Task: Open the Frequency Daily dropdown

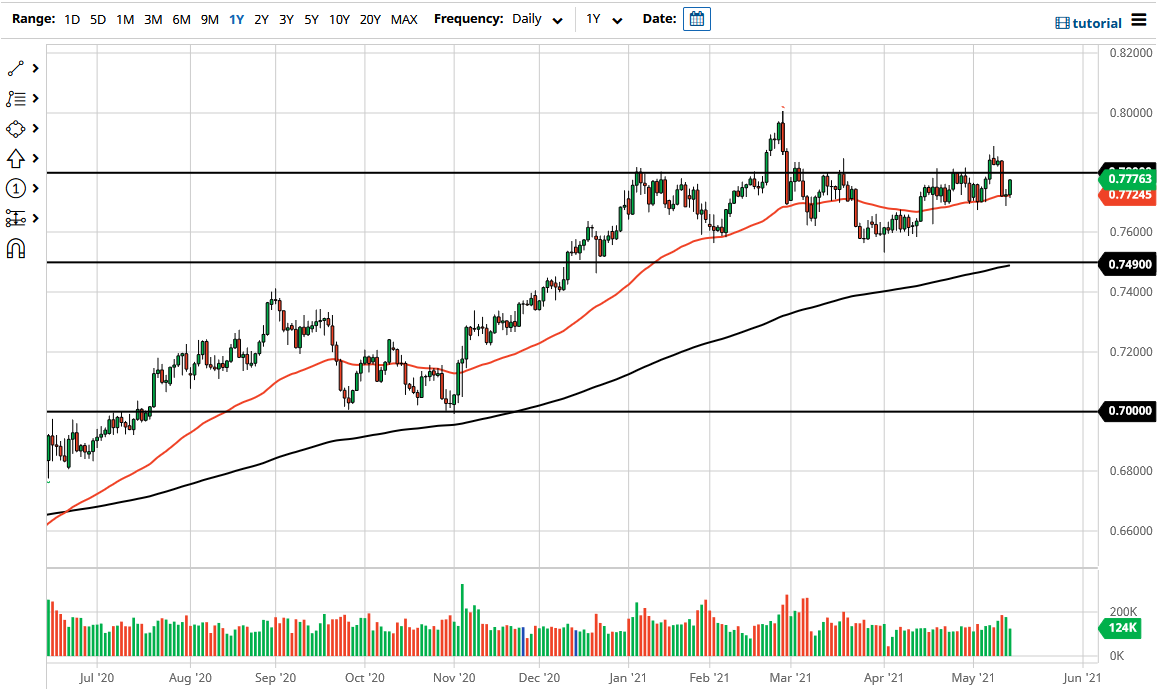Action: pos(537,19)
